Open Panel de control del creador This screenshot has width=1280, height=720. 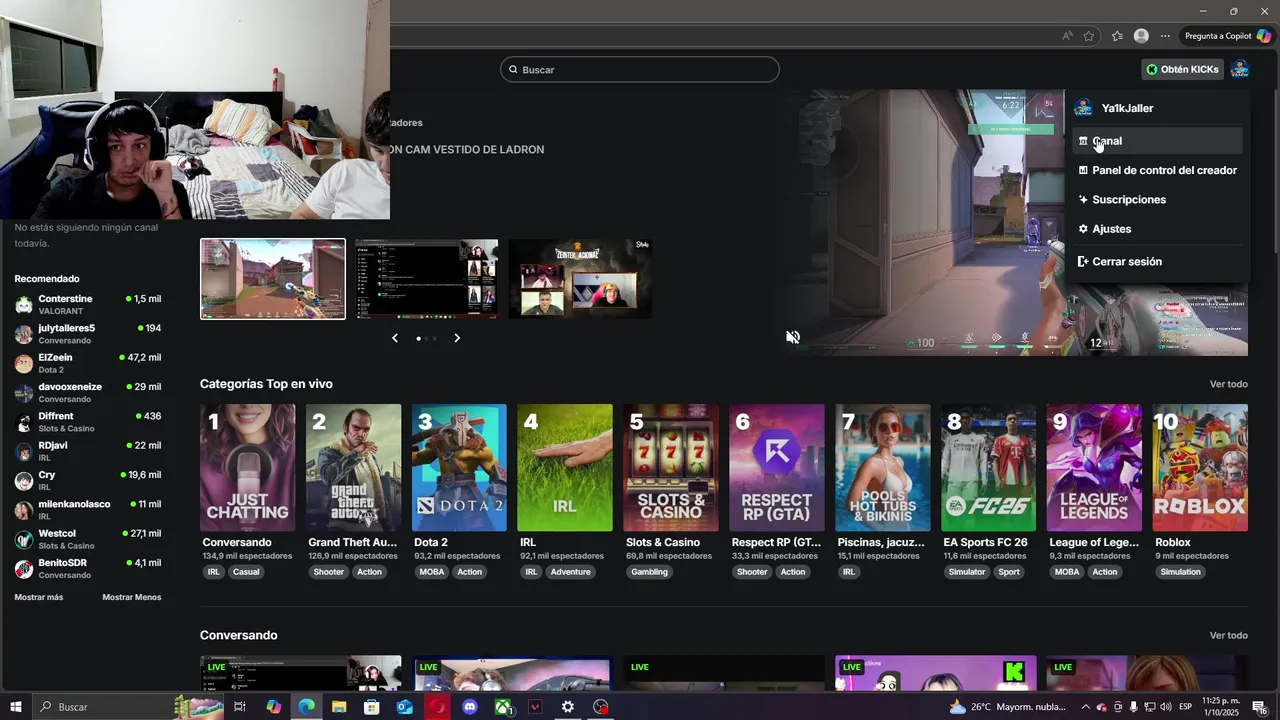(1157, 170)
